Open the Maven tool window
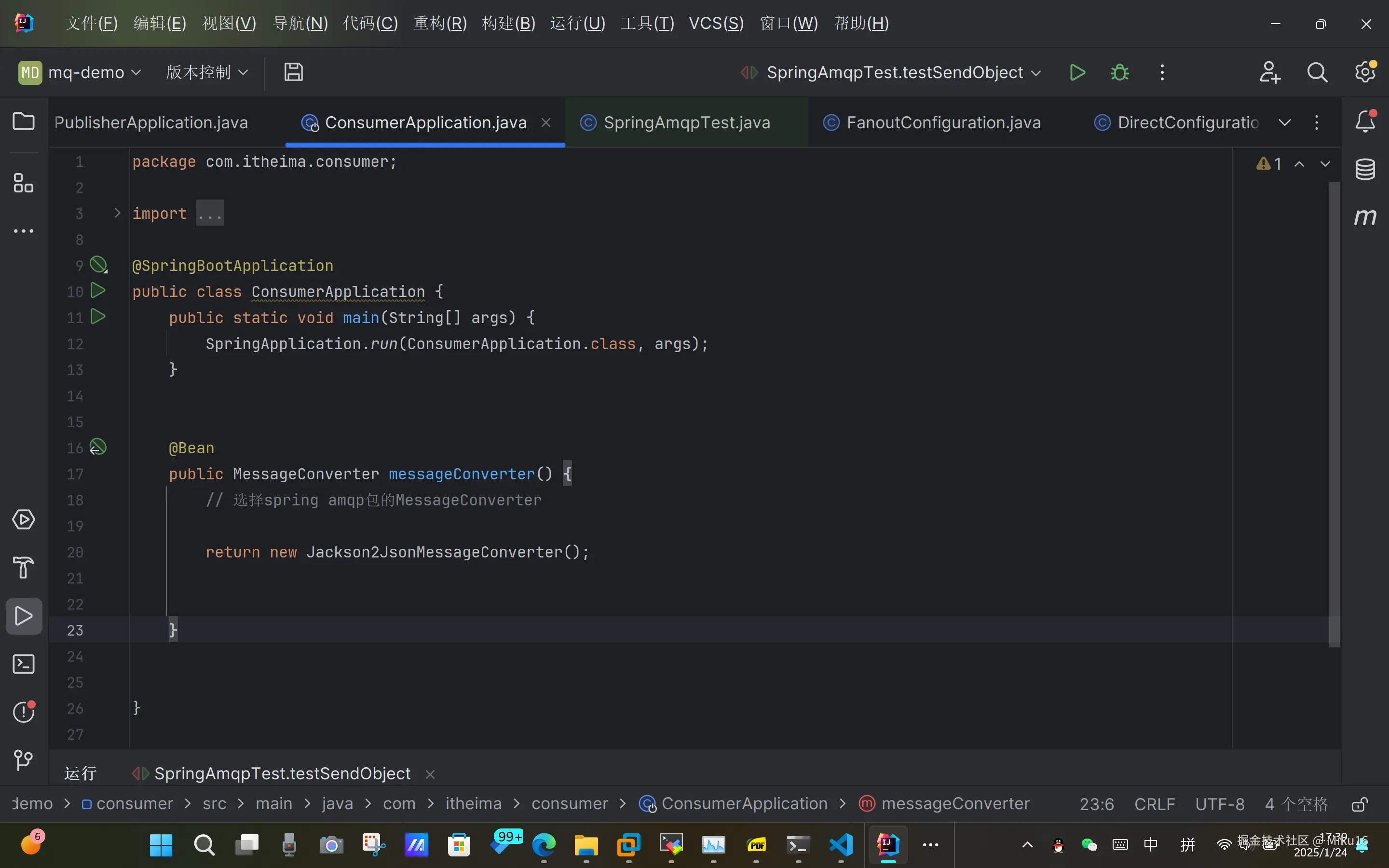This screenshot has width=1389, height=868. click(x=1365, y=217)
